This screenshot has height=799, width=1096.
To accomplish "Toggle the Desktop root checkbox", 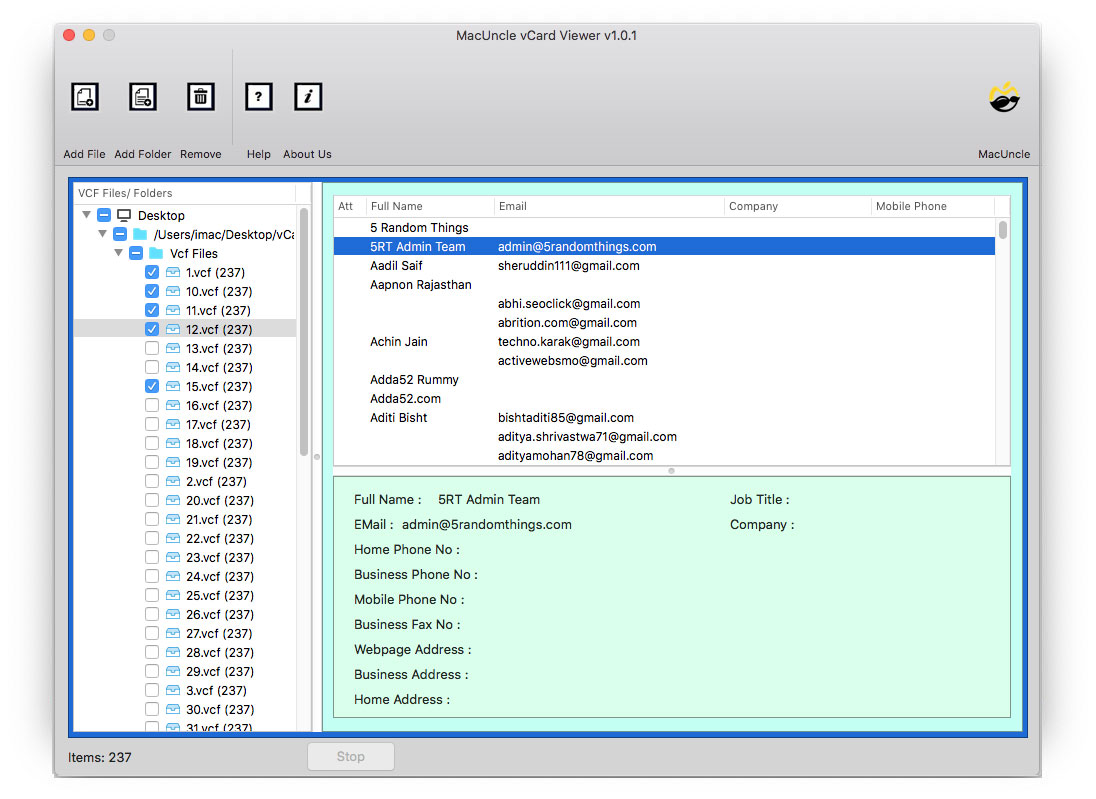I will point(104,215).
